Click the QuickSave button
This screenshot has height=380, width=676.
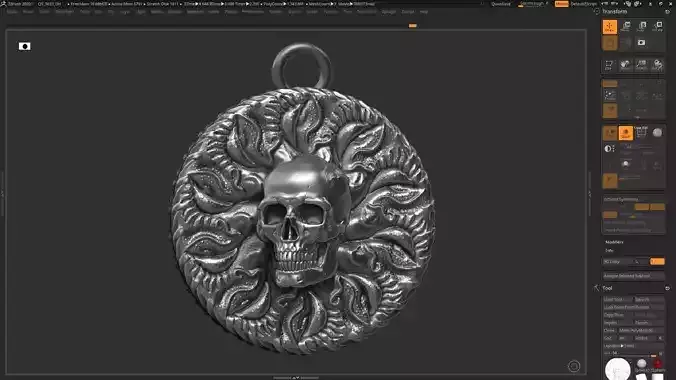[x=501, y=4]
